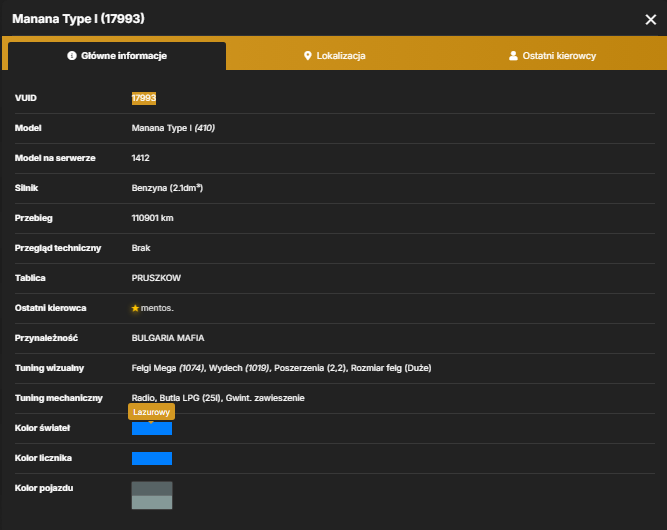Click the VUID row label

26,98
